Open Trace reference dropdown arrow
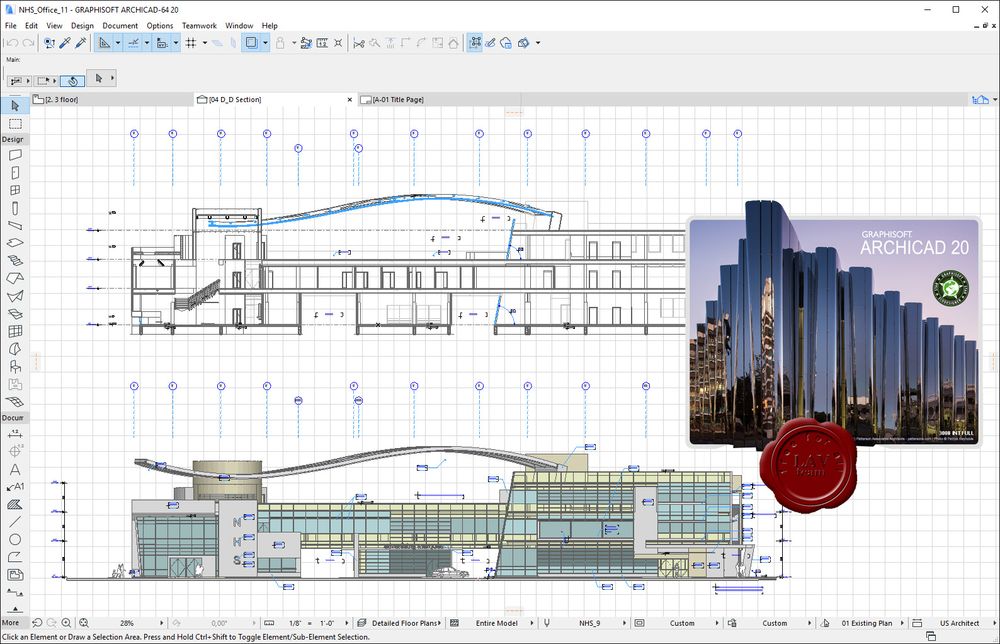Viewport: 1000px width, 644px height. (265, 43)
